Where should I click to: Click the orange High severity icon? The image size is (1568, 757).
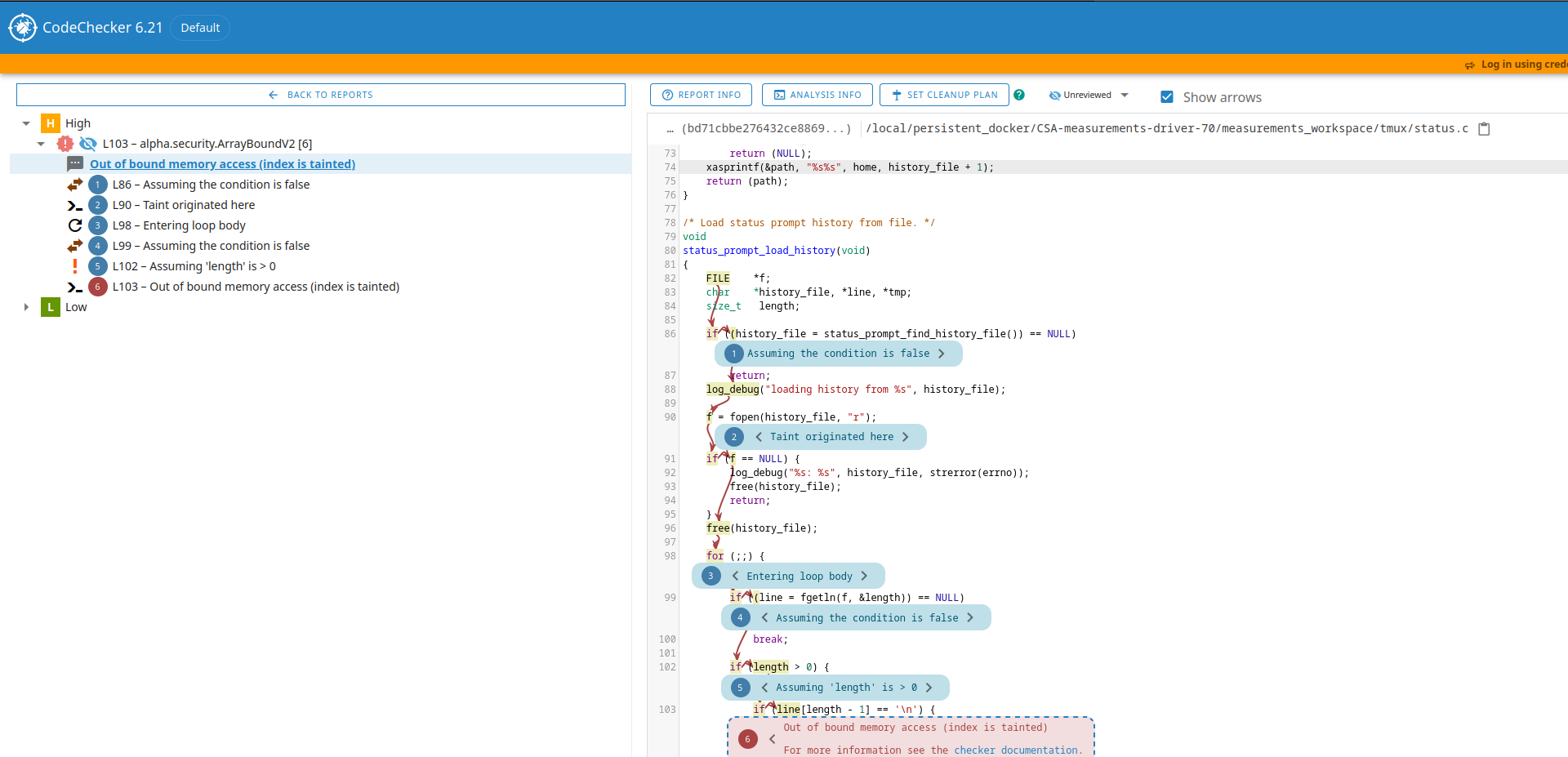[51, 123]
